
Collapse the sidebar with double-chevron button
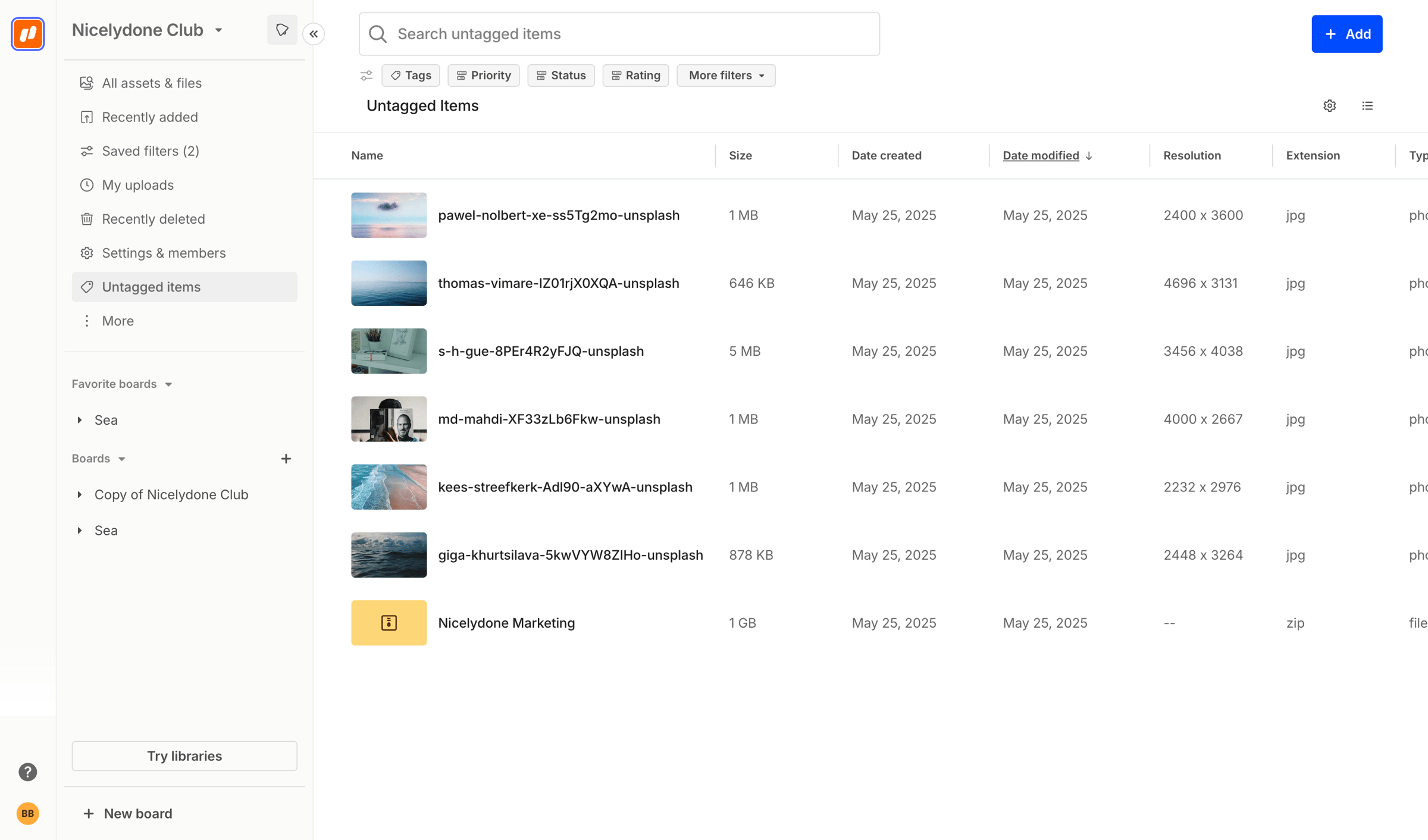tap(314, 34)
